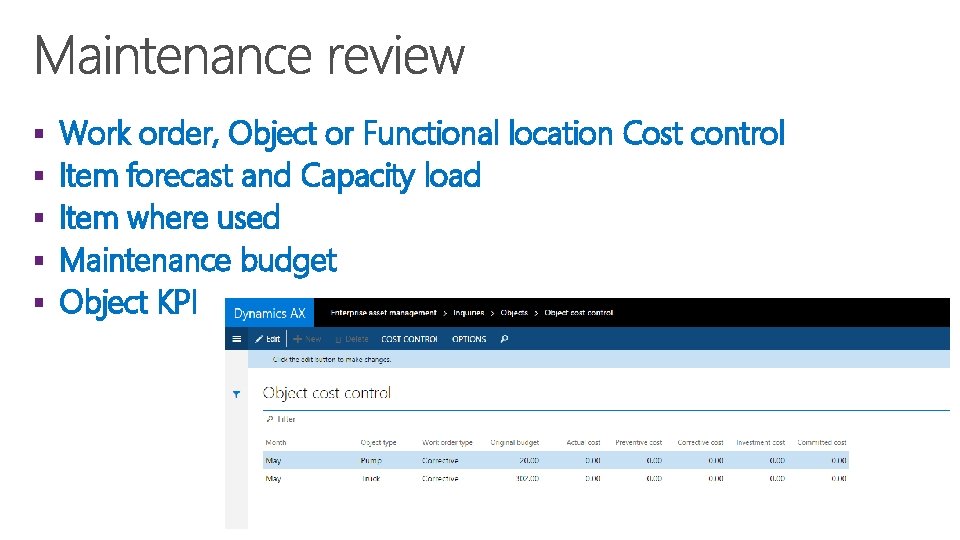Click the action bar search magnifier icon
The image size is (960, 540).
click(x=504, y=339)
